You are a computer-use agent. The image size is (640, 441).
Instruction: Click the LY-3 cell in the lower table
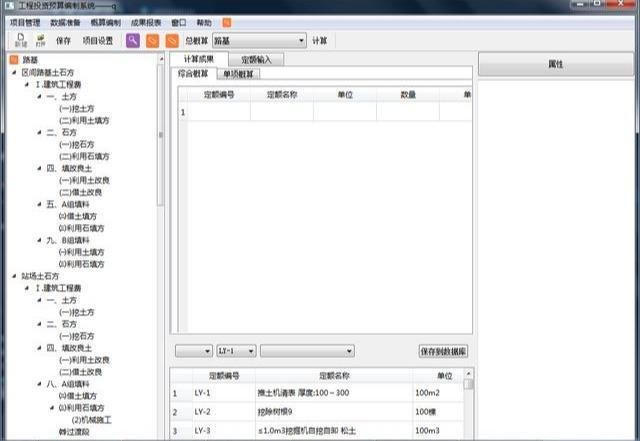(224, 430)
